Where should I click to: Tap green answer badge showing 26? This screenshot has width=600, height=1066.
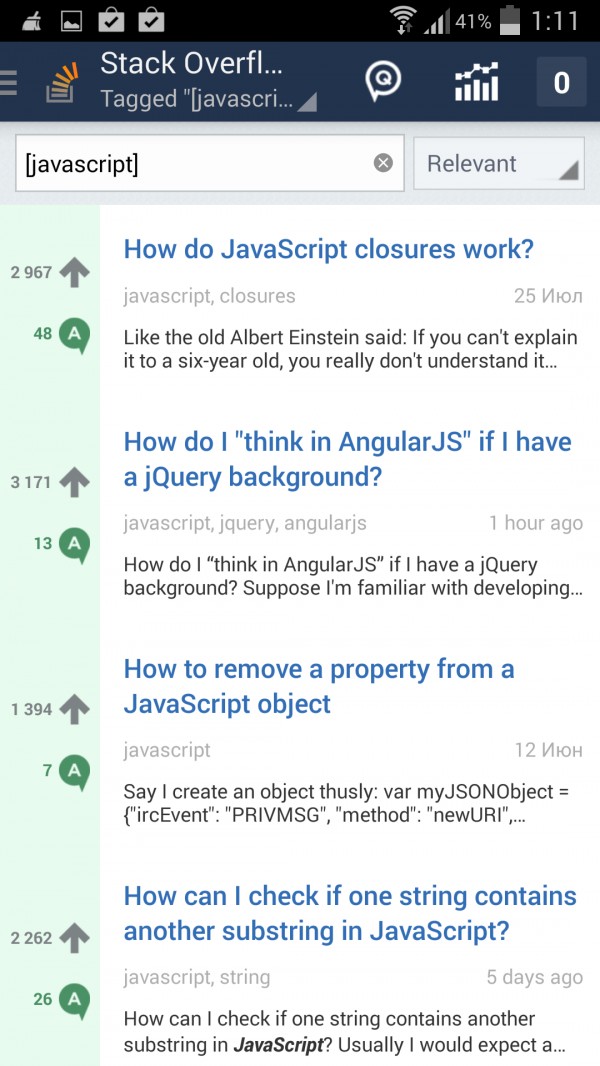click(74, 999)
